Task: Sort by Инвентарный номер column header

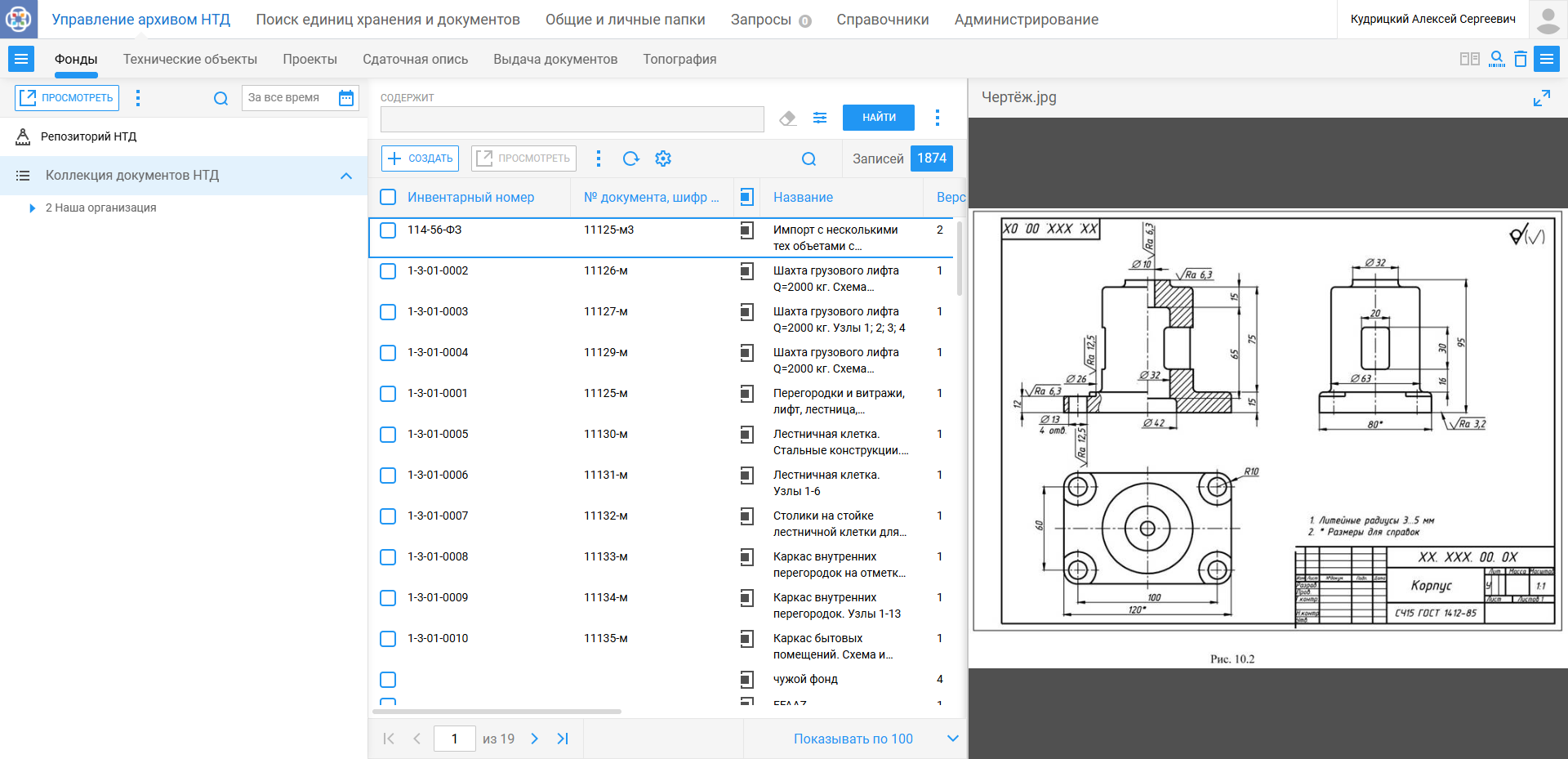Action: [x=471, y=197]
